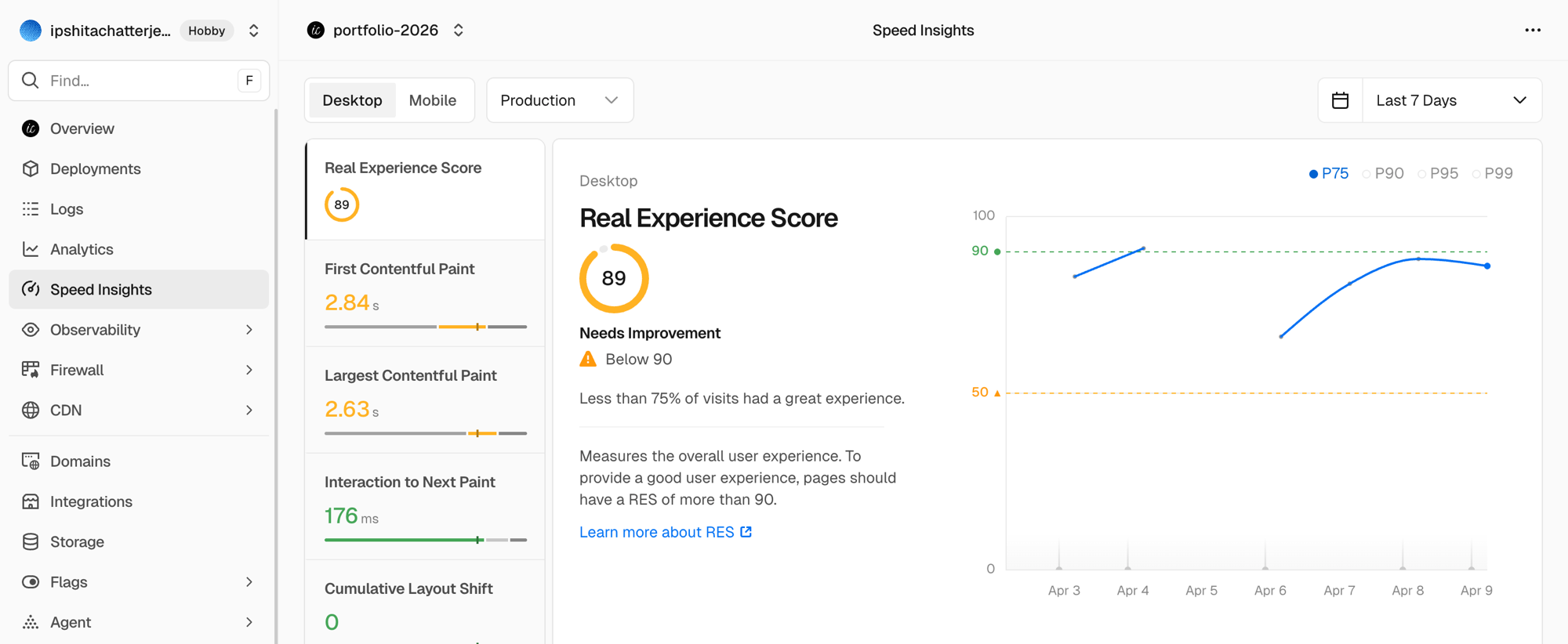Select the First Contentful Paint card
Viewport: 1568px width, 644px height.
(x=425, y=294)
